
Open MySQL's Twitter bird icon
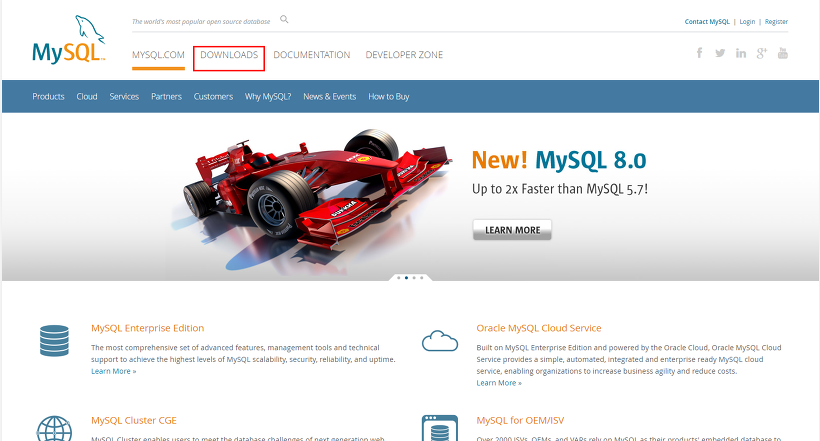tap(720, 53)
